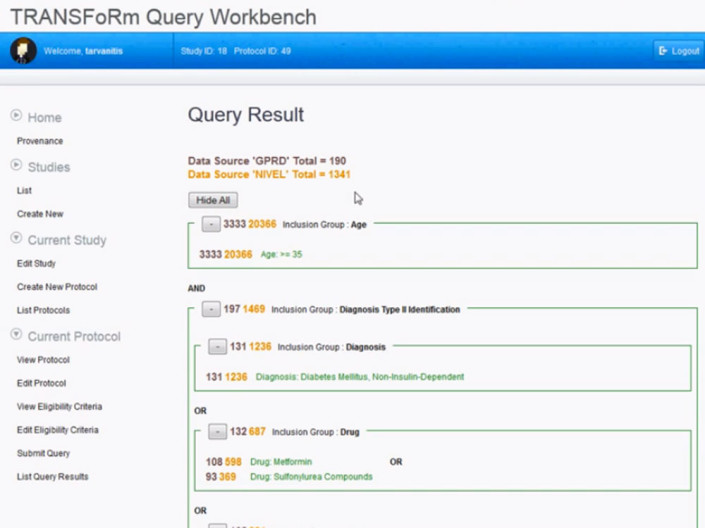Click the Home section arrow icon

point(16,116)
